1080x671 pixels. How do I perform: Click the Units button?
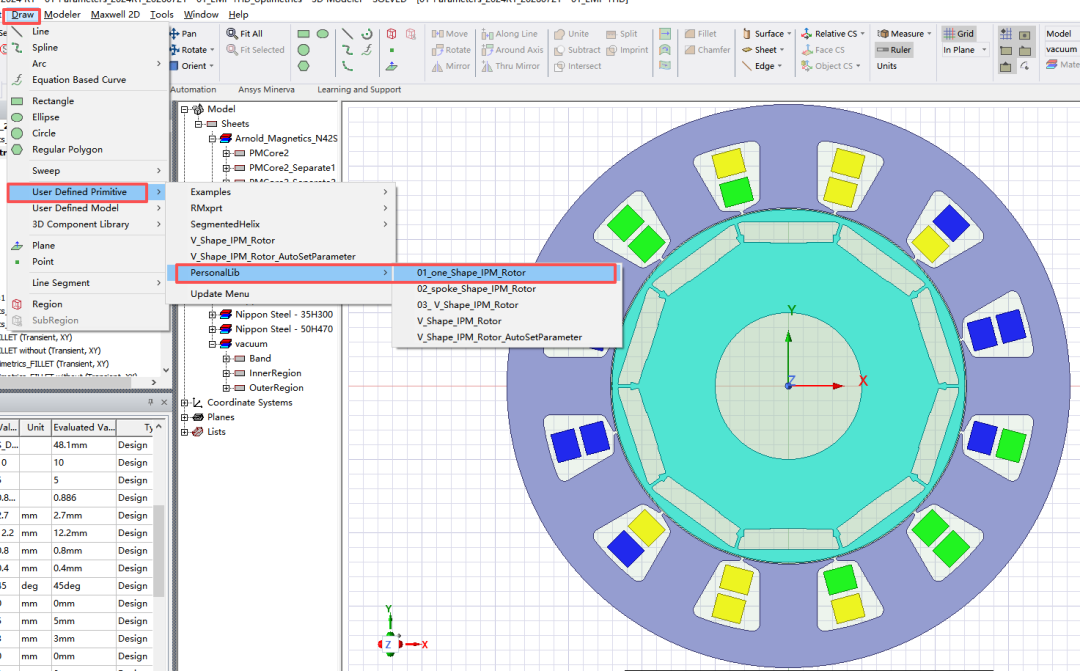coord(886,66)
